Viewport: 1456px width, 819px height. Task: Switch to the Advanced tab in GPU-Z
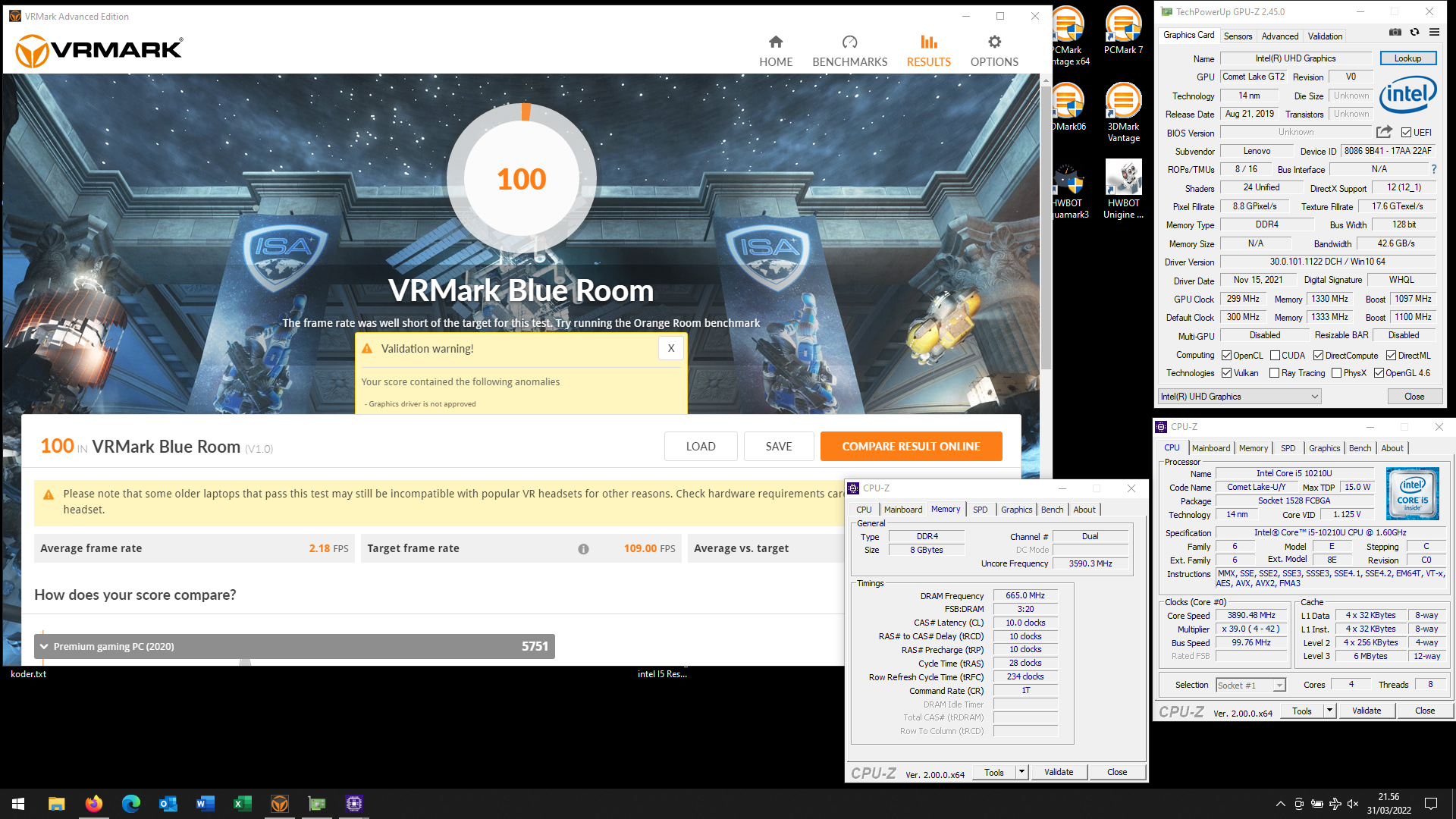coord(1279,36)
